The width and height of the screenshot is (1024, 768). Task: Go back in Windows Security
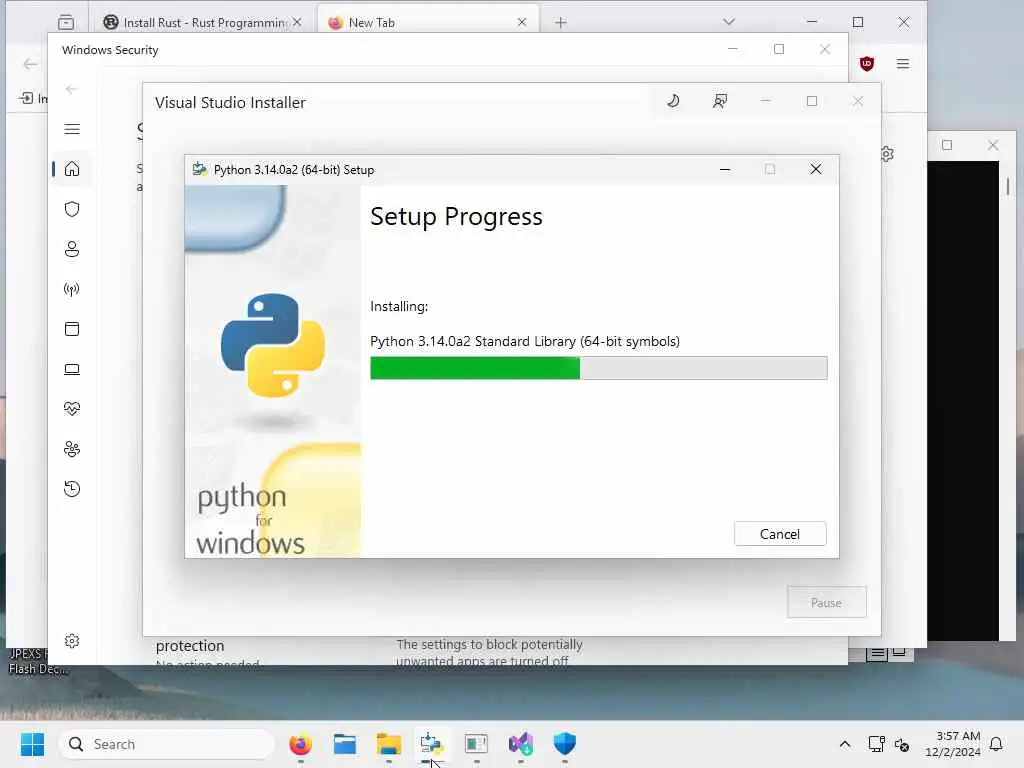(71, 89)
